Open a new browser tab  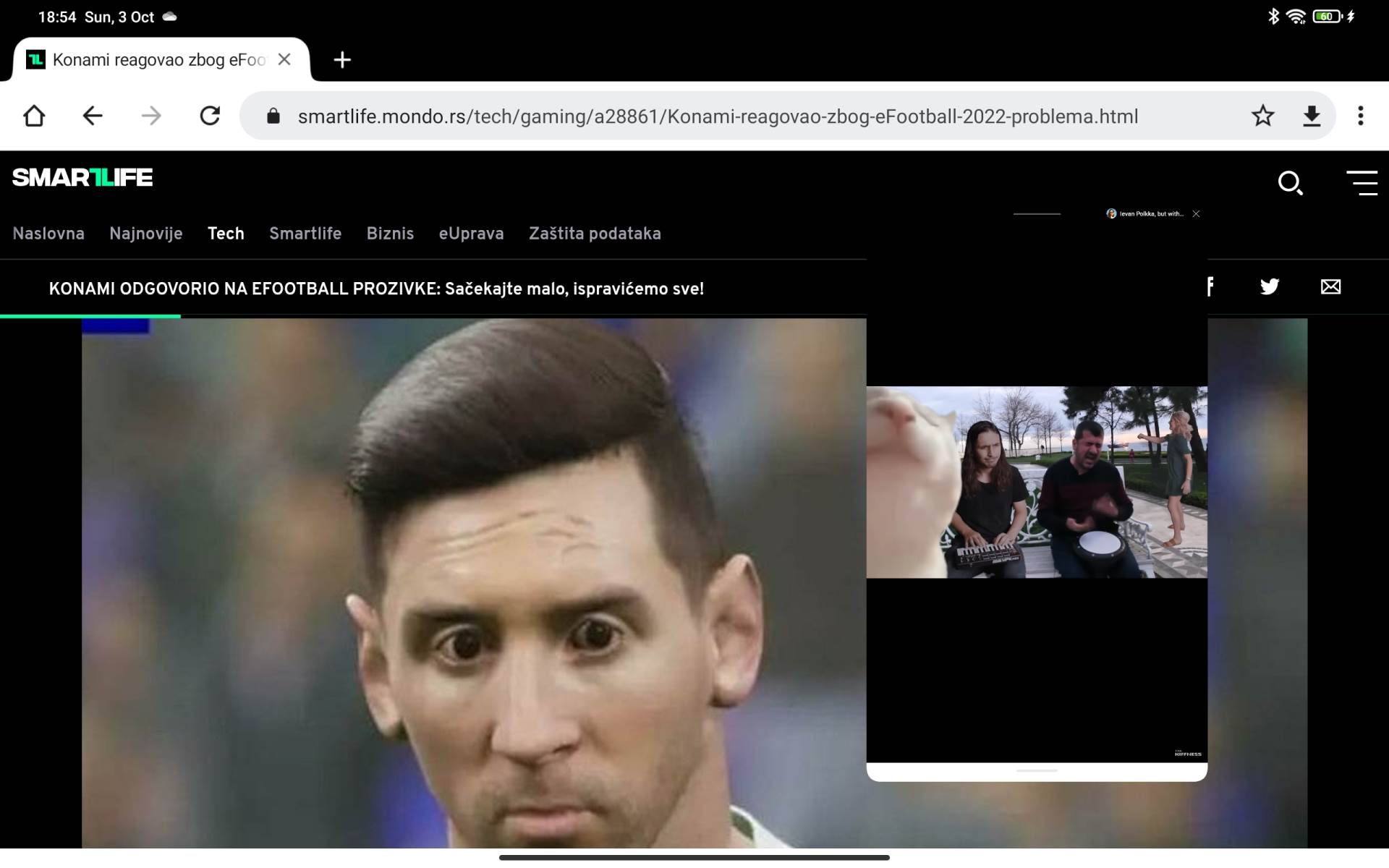tap(341, 60)
